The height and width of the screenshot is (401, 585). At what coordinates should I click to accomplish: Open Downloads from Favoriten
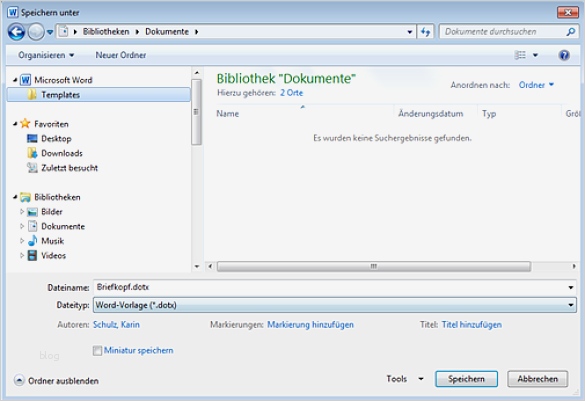point(62,153)
